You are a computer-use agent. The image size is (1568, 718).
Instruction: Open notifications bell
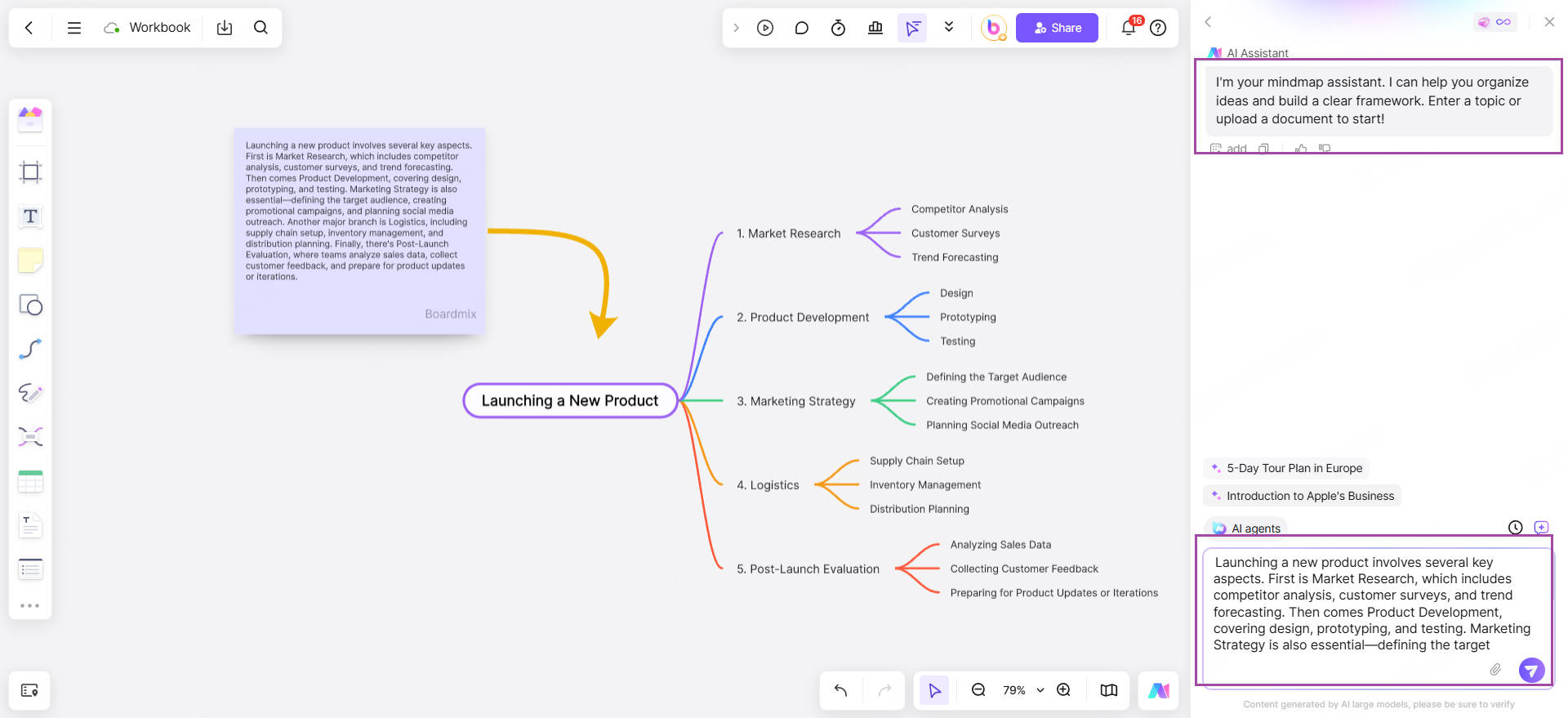(x=1129, y=27)
